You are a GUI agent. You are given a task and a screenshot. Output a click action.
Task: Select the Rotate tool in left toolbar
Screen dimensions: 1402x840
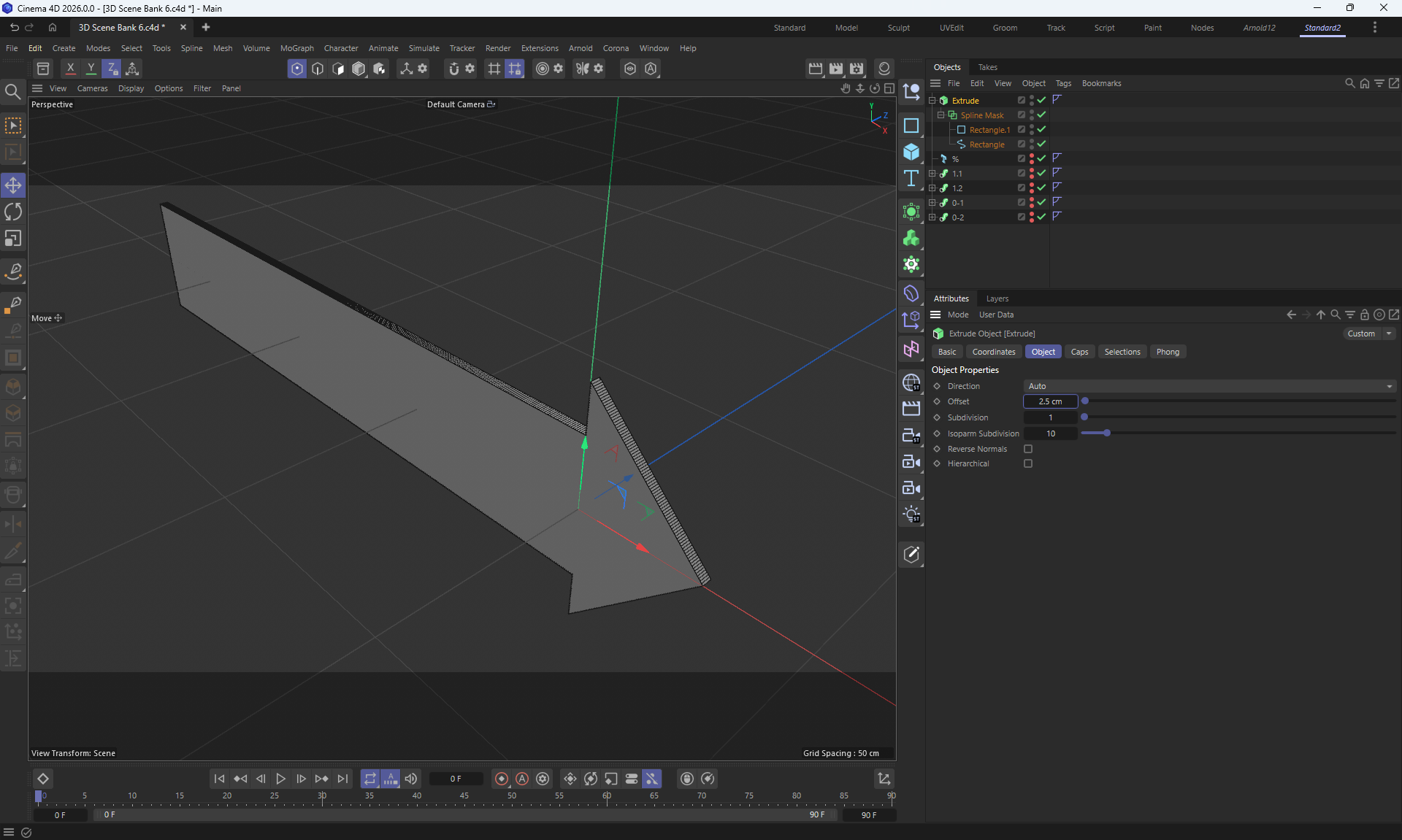[x=13, y=212]
